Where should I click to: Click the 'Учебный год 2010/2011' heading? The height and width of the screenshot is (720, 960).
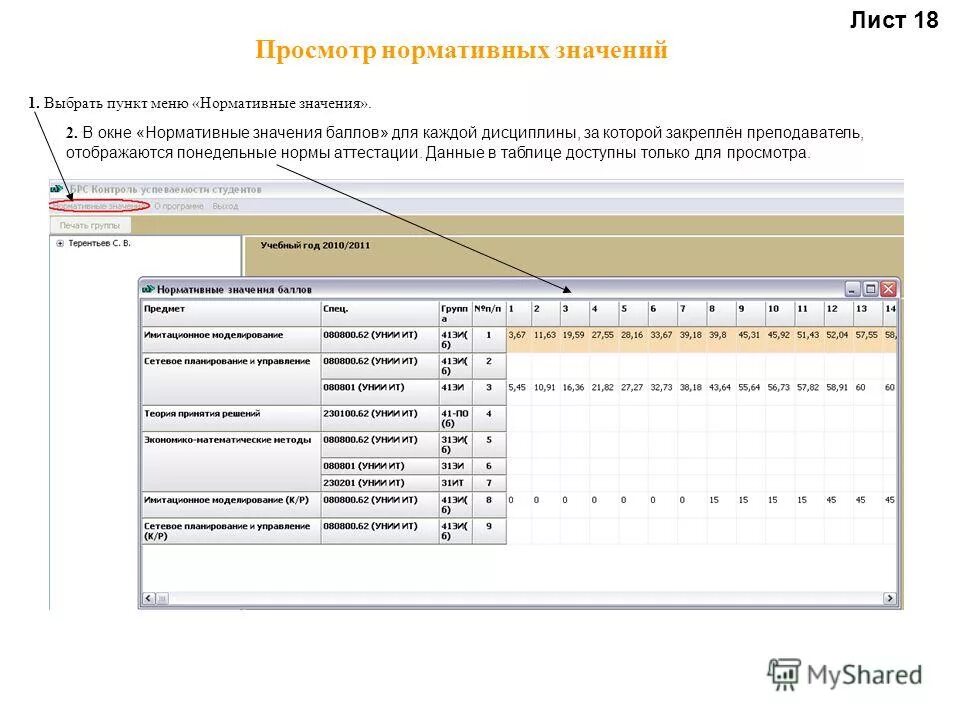click(315, 246)
